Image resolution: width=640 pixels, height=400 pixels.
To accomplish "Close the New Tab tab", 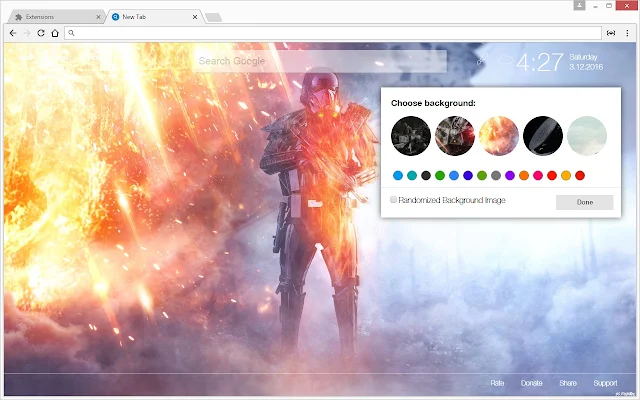I will (x=195, y=17).
